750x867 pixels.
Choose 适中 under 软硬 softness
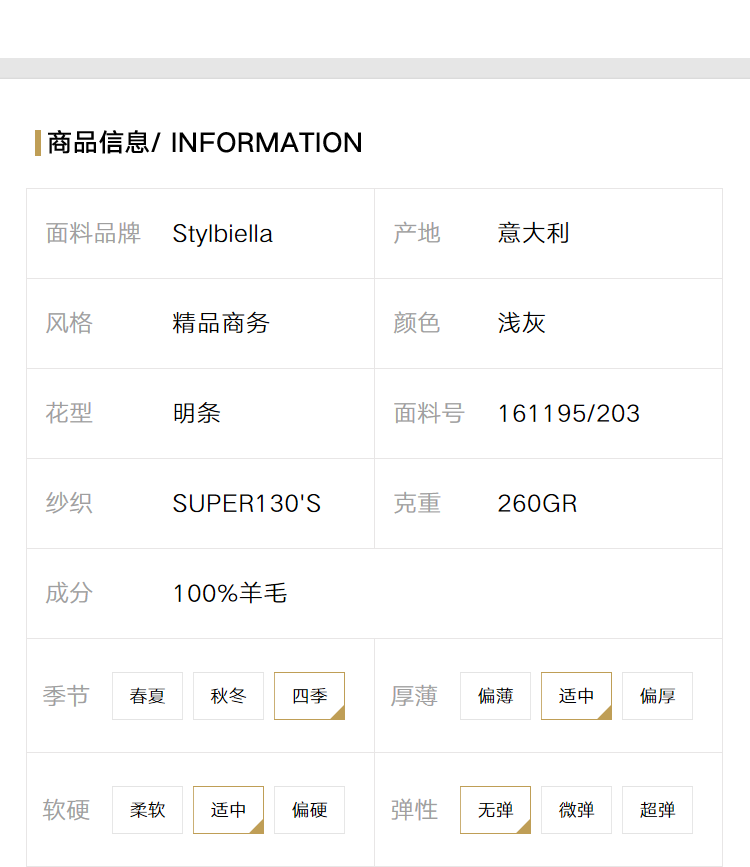point(228,809)
